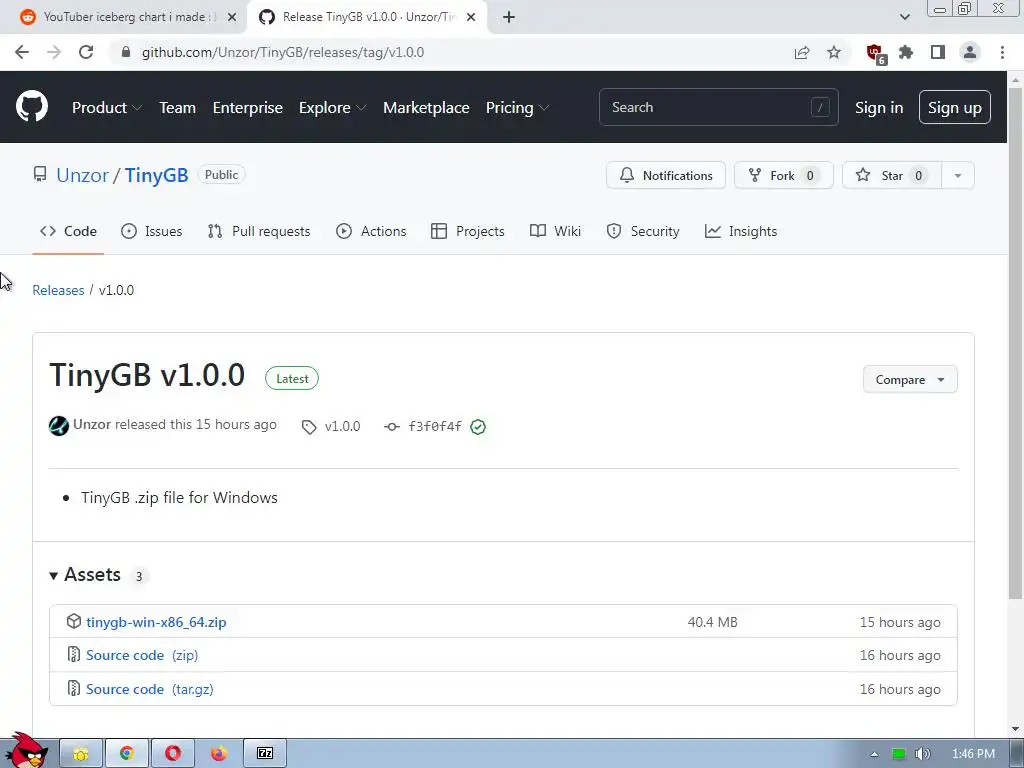Open the uBlock Origin extension icon

pos(875,53)
